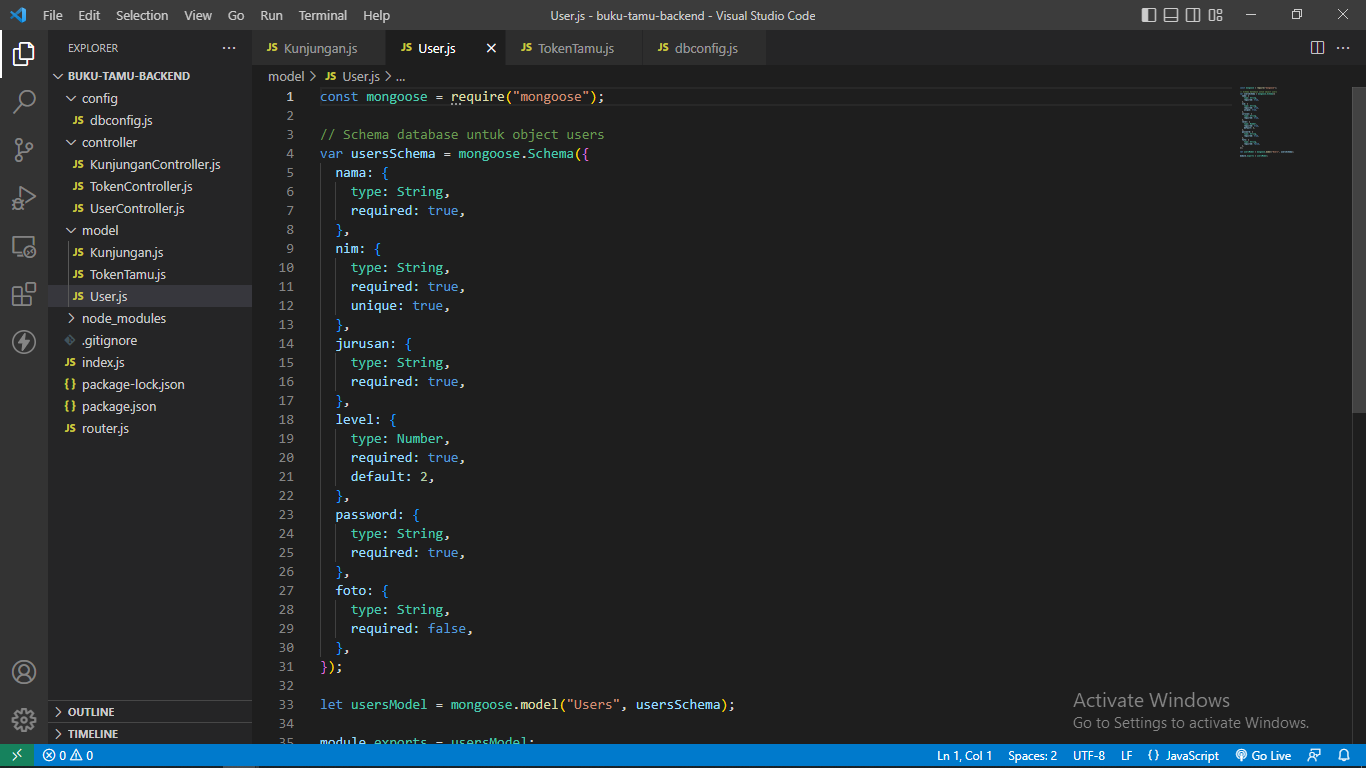Expand the node_modules folder
The width and height of the screenshot is (1366, 768).
point(124,318)
